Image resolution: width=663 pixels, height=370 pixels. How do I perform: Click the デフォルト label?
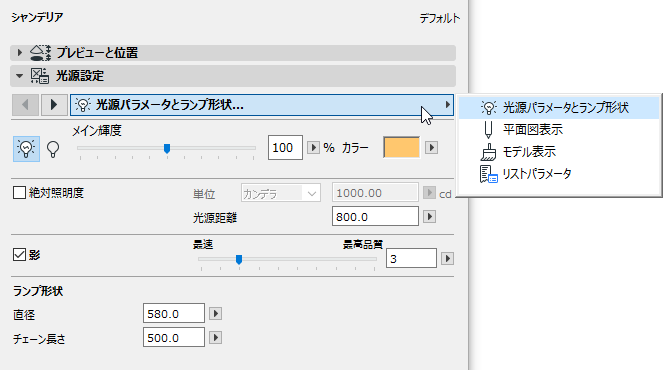click(x=440, y=18)
